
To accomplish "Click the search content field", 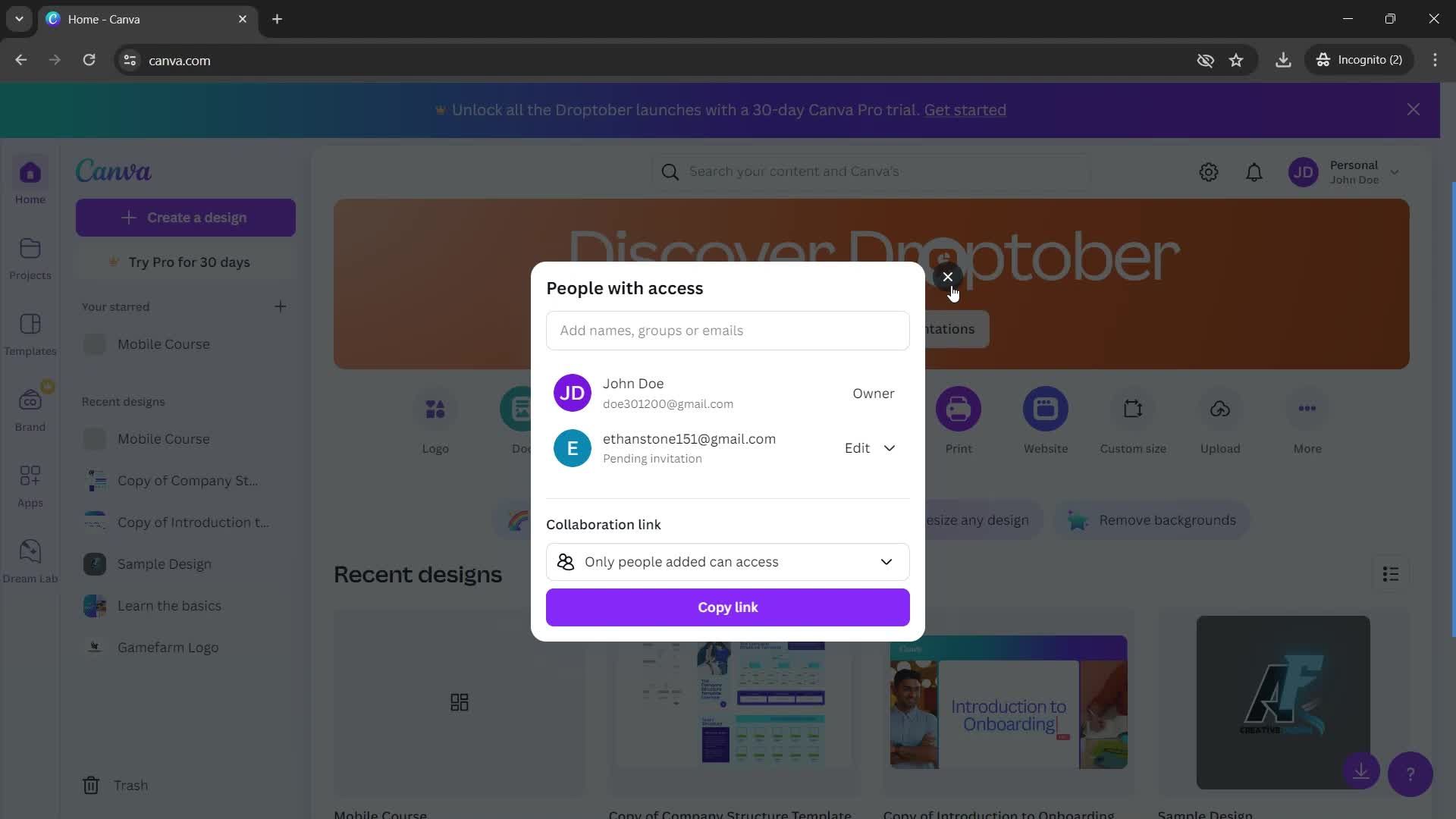I will (x=871, y=171).
